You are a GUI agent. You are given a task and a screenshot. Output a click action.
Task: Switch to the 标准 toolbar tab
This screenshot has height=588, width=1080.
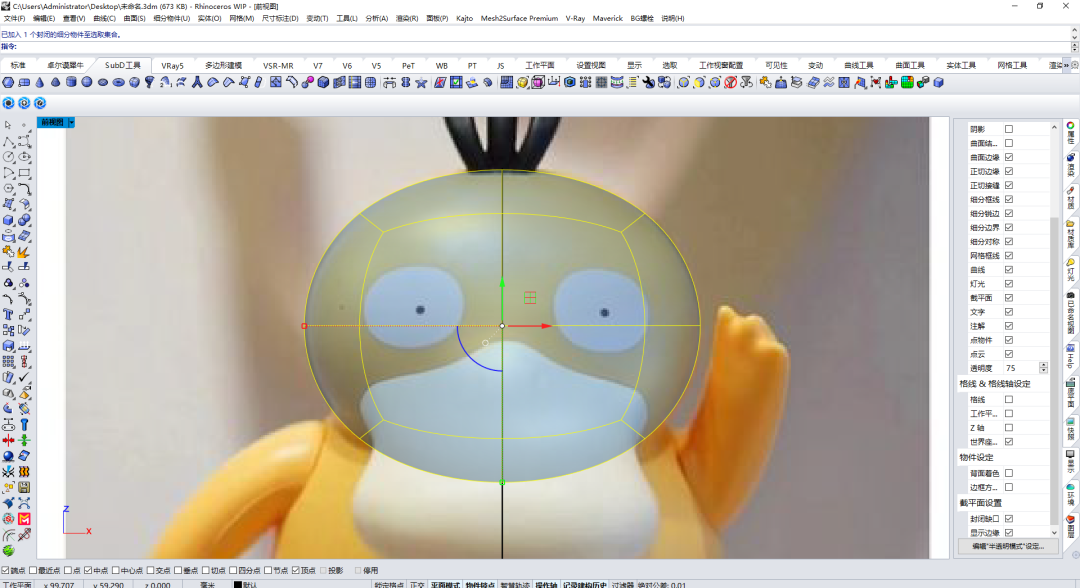pyautogui.click(x=18, y=65)
